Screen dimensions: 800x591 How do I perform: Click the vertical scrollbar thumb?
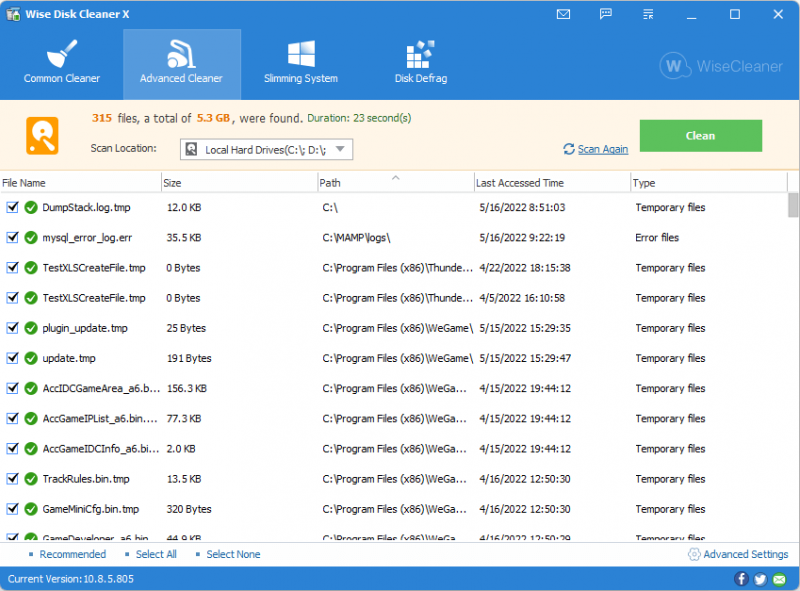point(793,205)
